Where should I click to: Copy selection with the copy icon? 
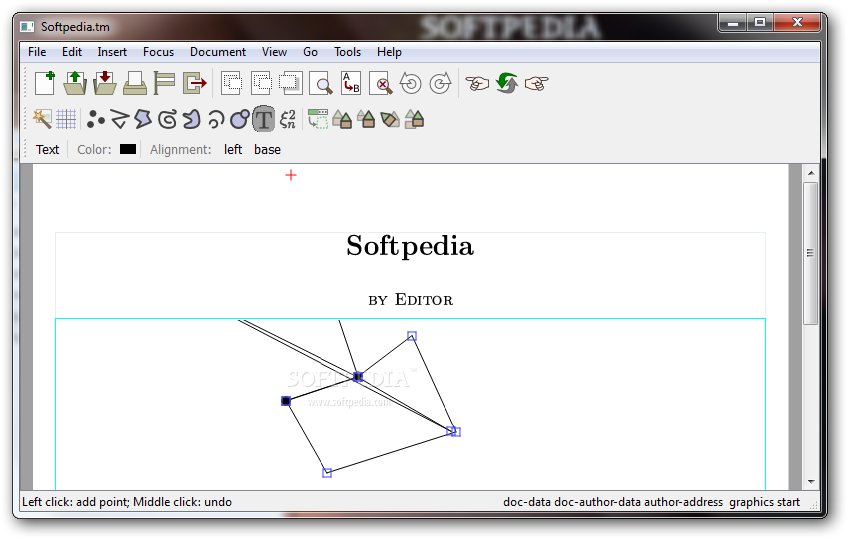coord(261,83)
